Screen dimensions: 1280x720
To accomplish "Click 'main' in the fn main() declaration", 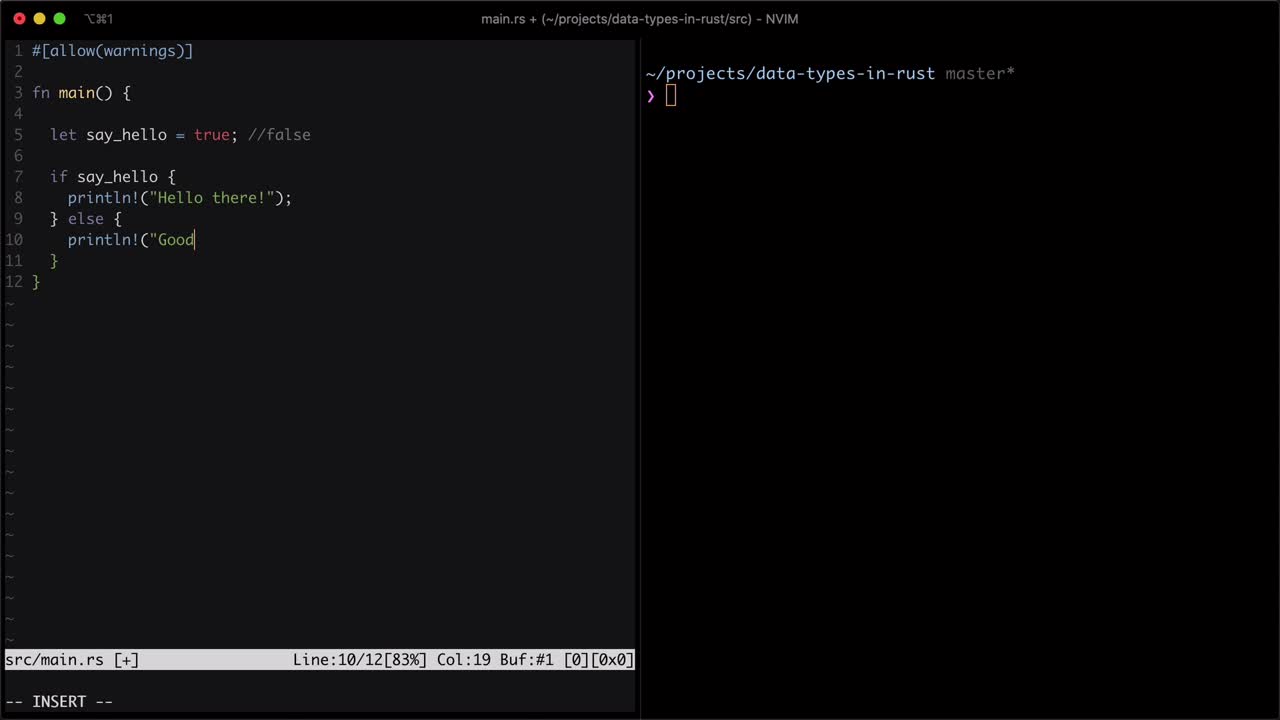I will [76, 93].
